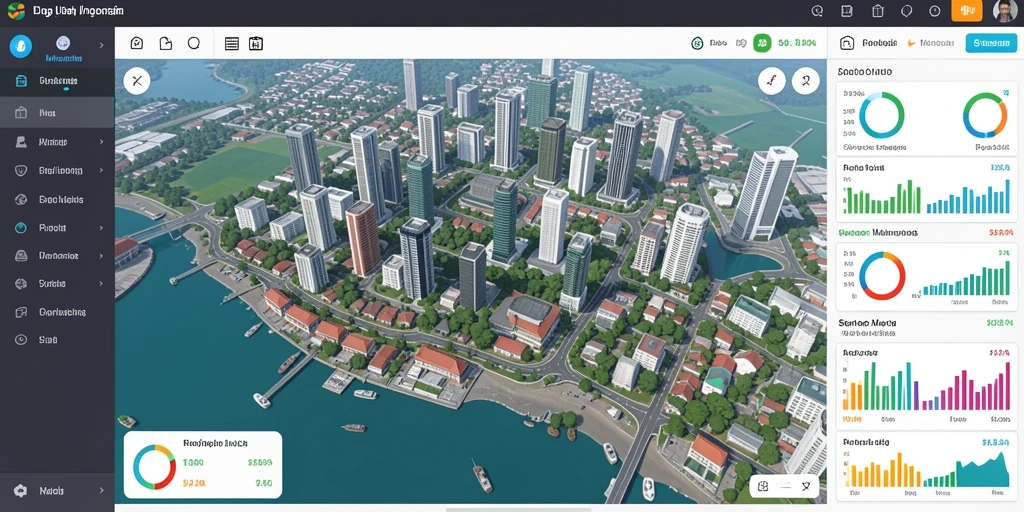Switch to the house icon tab in right panel

tap(847, 43)
